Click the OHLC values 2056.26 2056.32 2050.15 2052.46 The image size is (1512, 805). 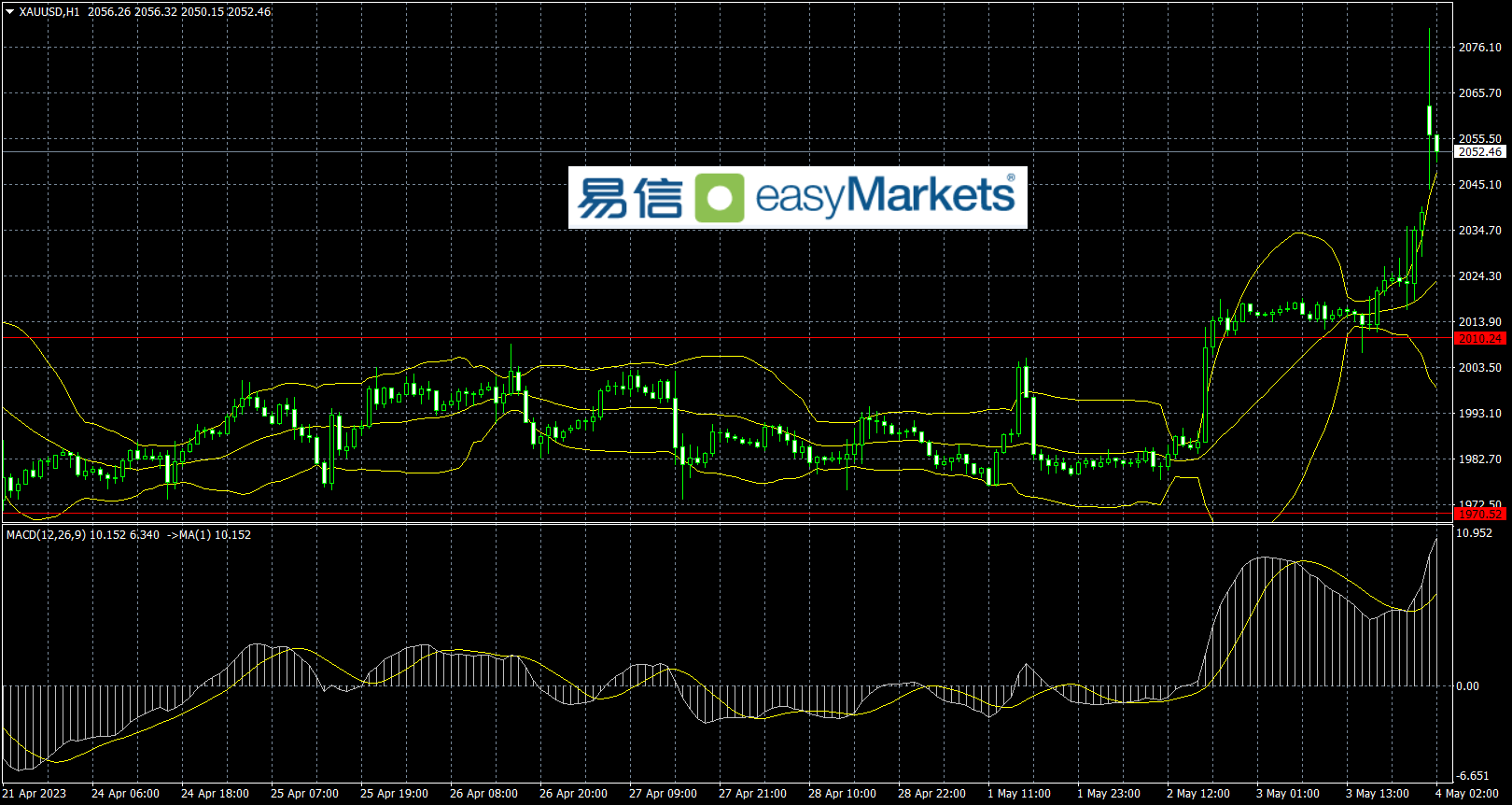coord(179,12)
